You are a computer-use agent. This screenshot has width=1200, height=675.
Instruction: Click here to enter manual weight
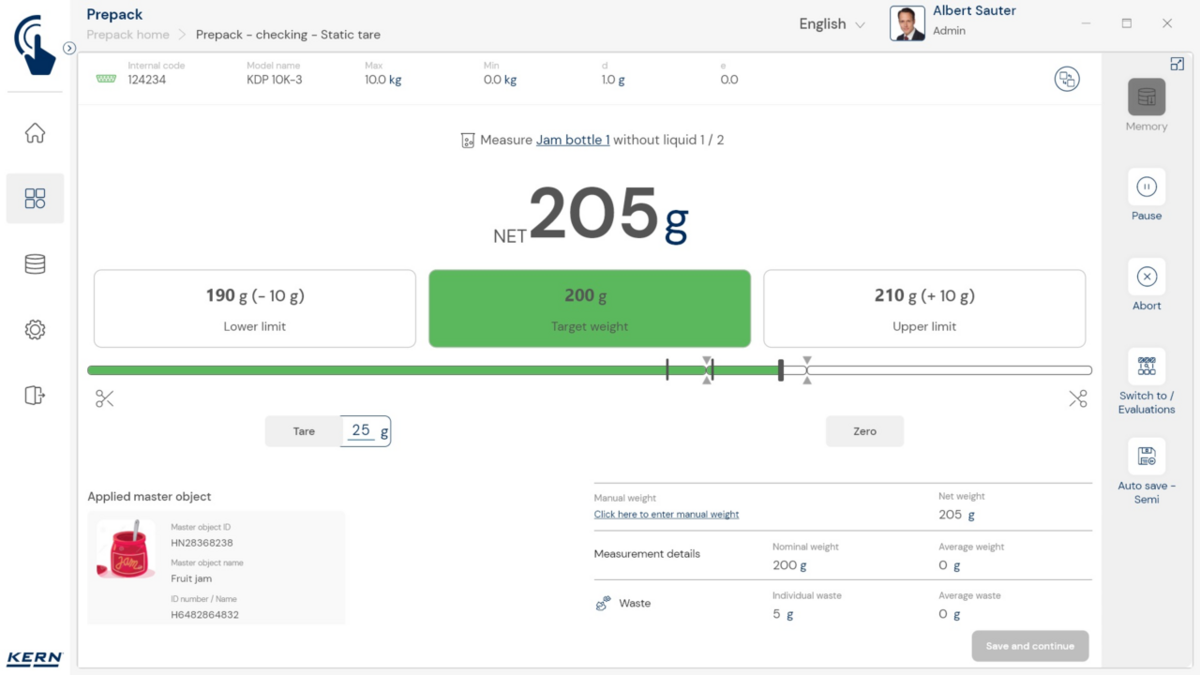pos(666,514)
